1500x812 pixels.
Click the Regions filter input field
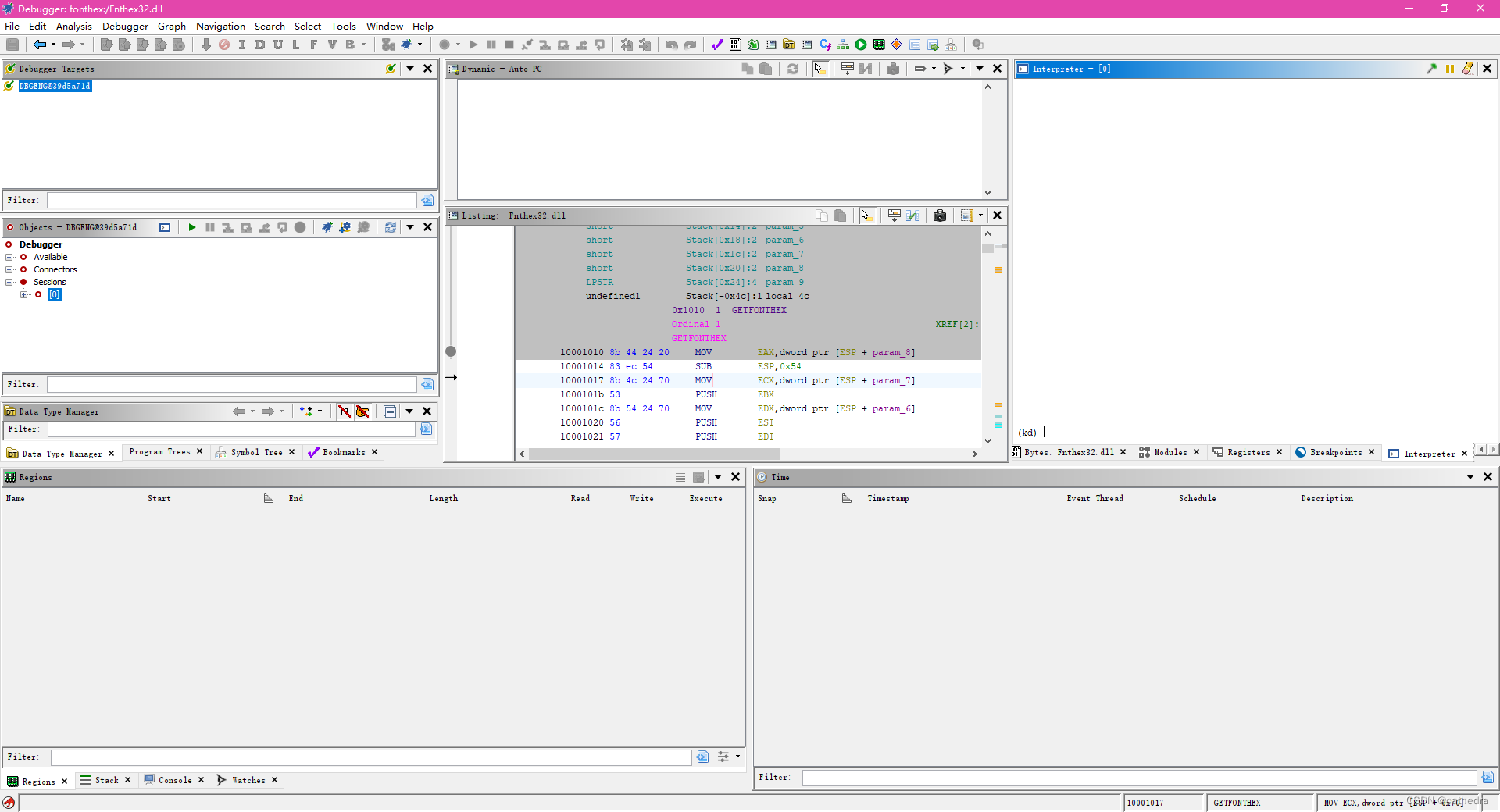(x=371, y=757)
